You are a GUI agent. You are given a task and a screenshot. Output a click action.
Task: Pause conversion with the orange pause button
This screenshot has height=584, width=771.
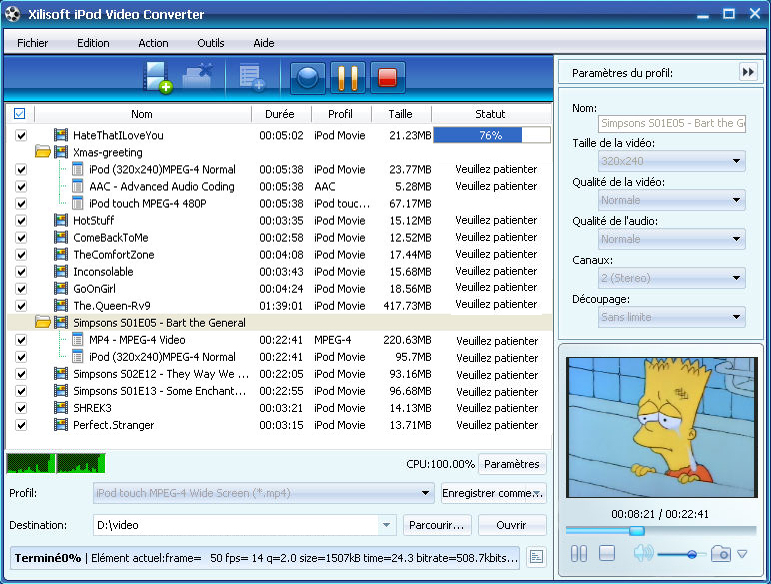[x=348, y=78]
